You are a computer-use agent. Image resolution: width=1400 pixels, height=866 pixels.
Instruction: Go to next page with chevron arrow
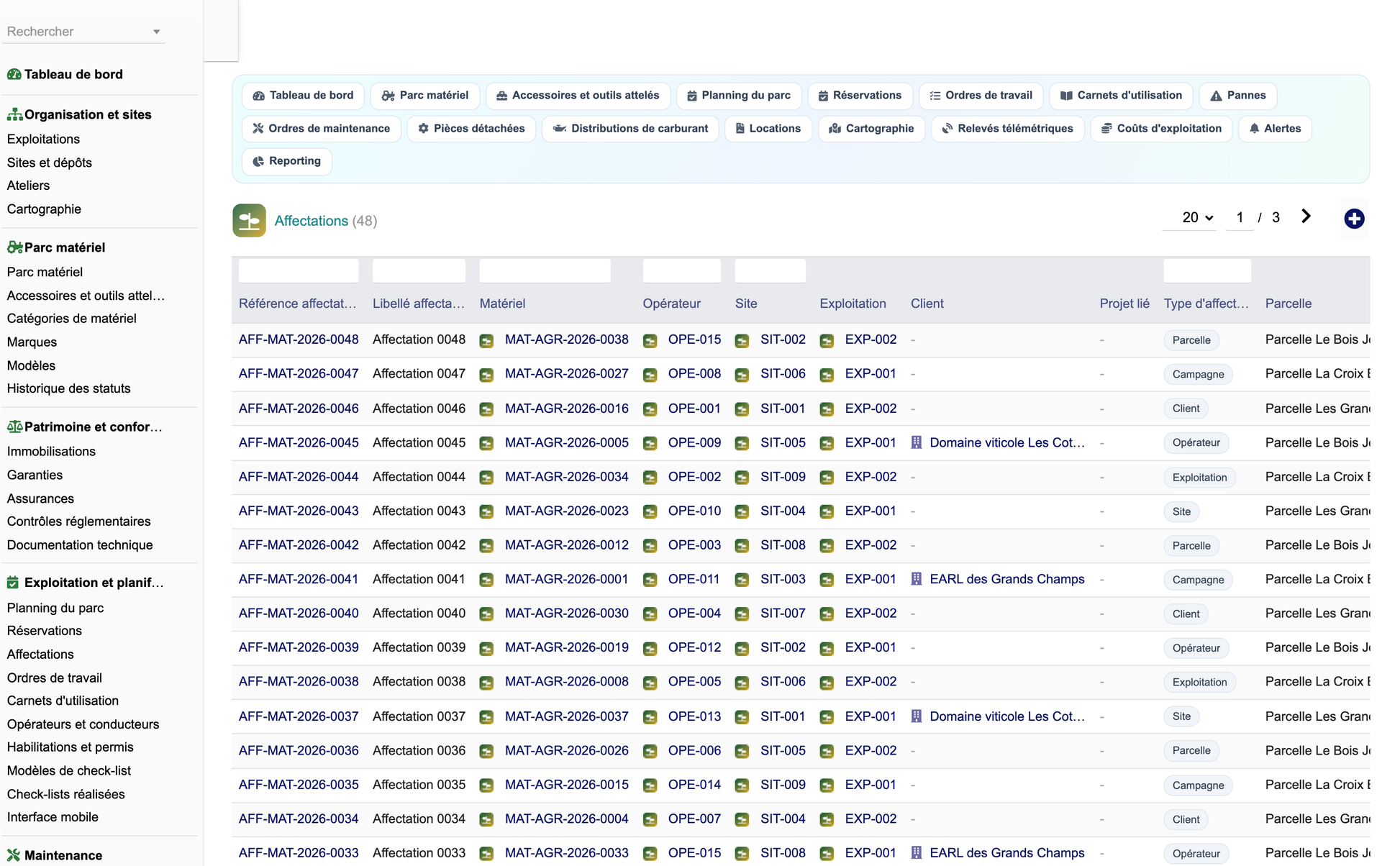1306,216
